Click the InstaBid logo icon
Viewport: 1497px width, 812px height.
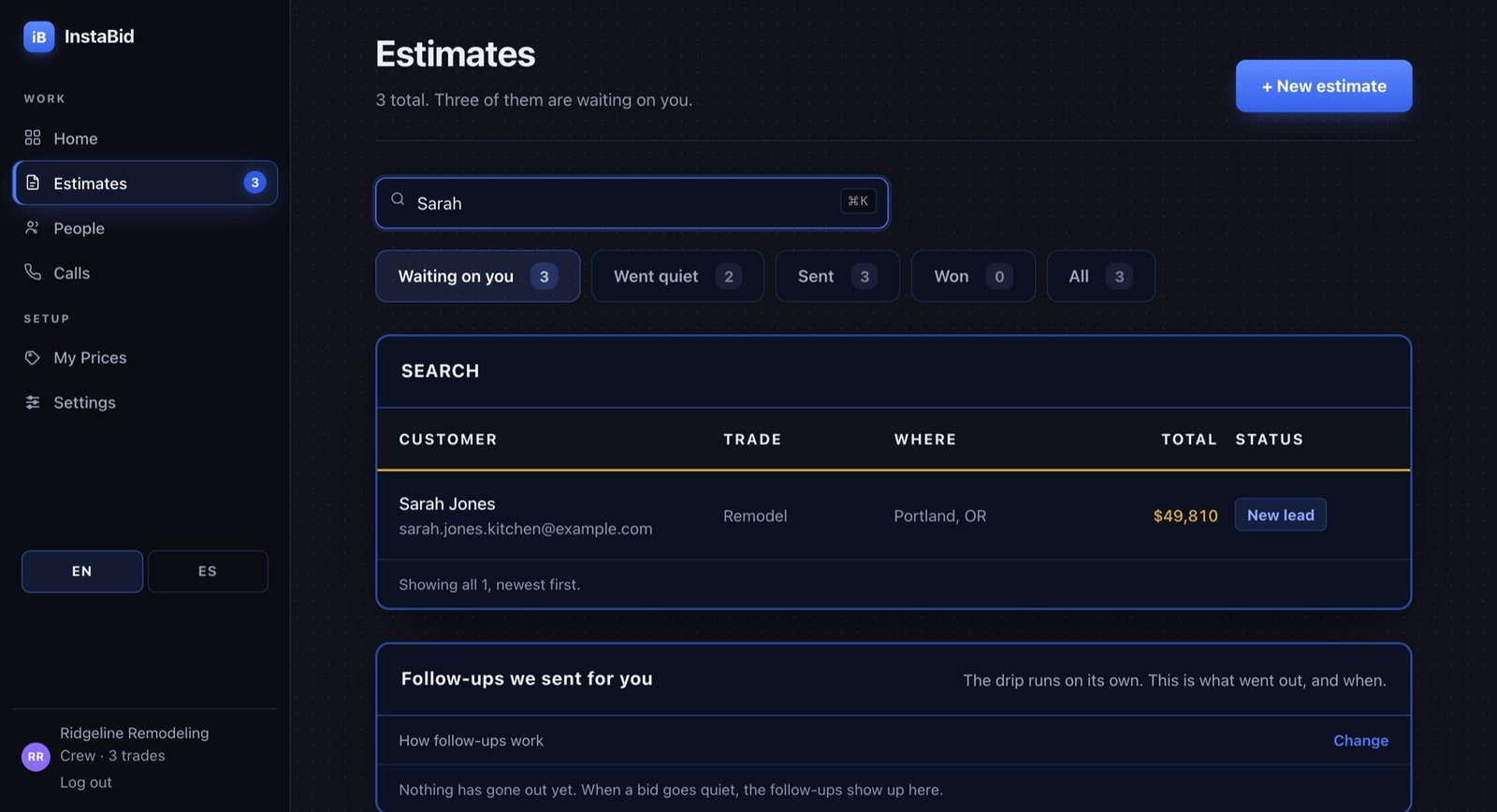[x=38, y=36]
